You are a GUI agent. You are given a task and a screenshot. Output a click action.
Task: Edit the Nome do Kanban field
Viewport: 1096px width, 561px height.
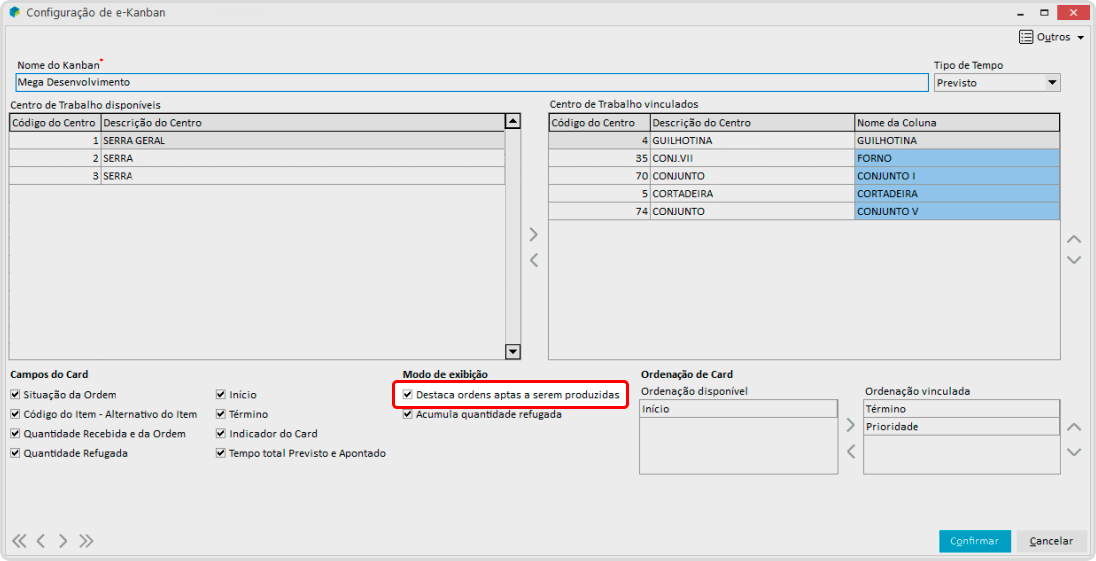tap(472, 82)
